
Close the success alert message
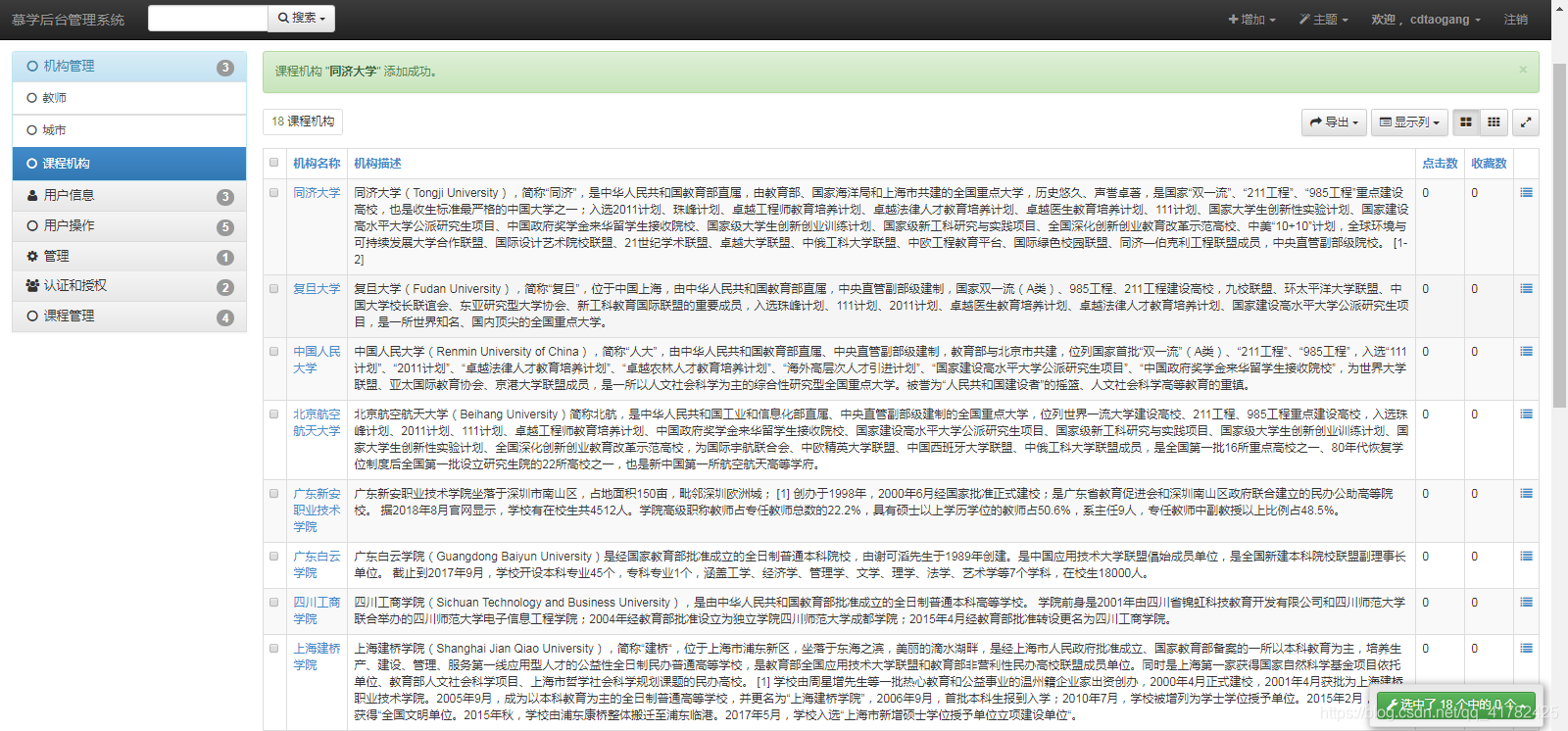(x=1523, y=70)
